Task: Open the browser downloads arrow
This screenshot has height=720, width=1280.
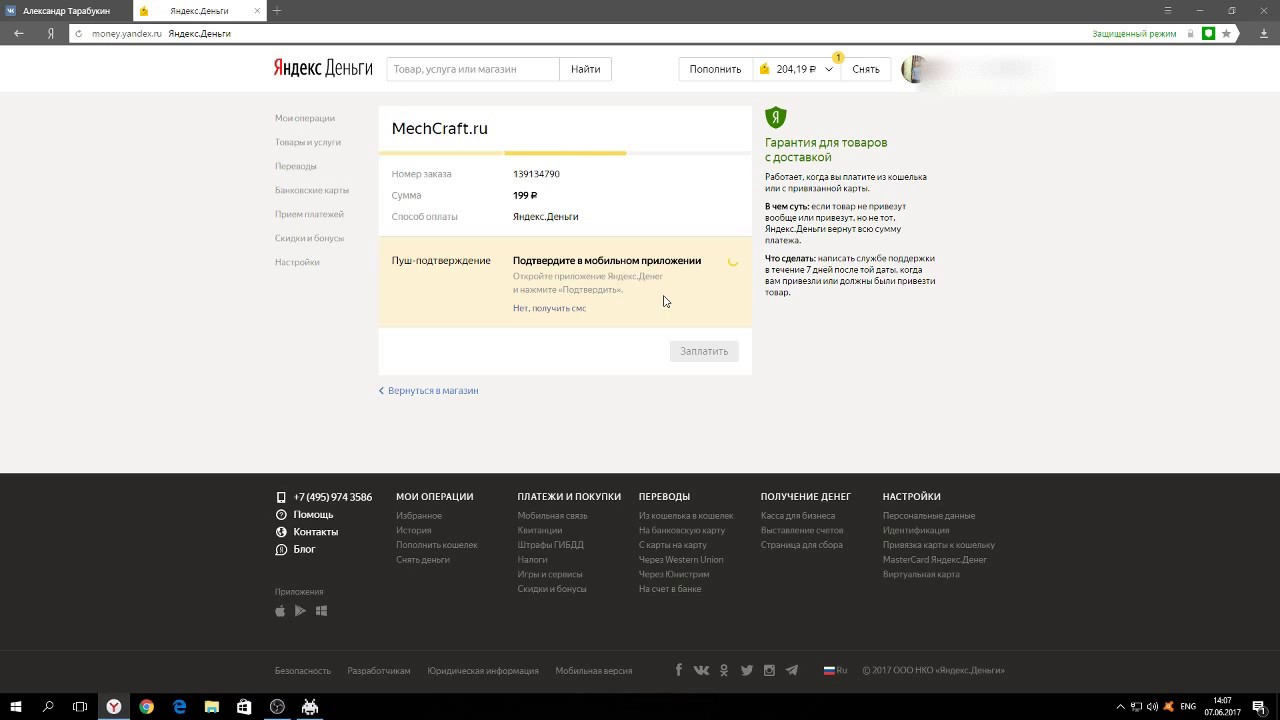Action: (x=1264, y=33)
